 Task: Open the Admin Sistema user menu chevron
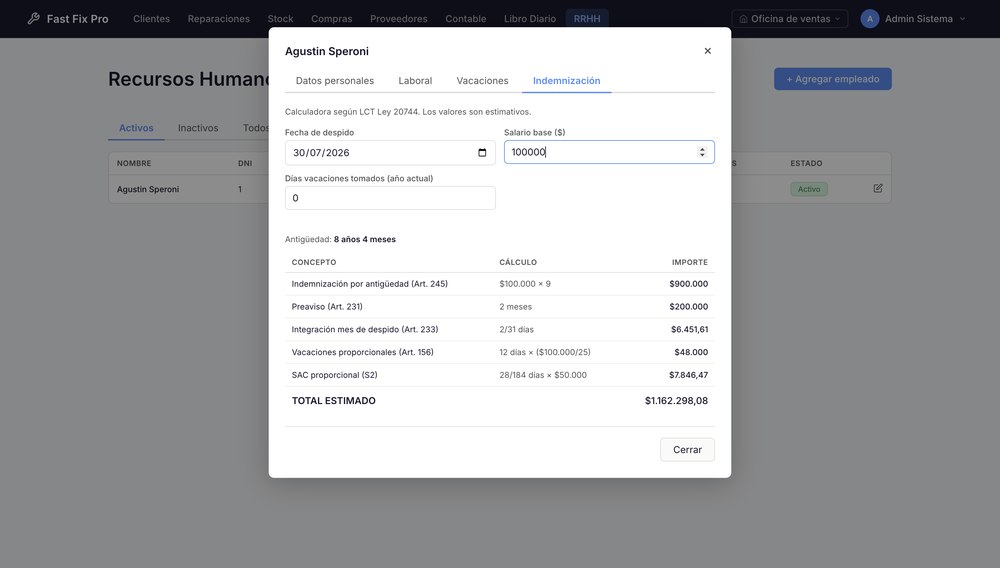click(x=962, y=18)
